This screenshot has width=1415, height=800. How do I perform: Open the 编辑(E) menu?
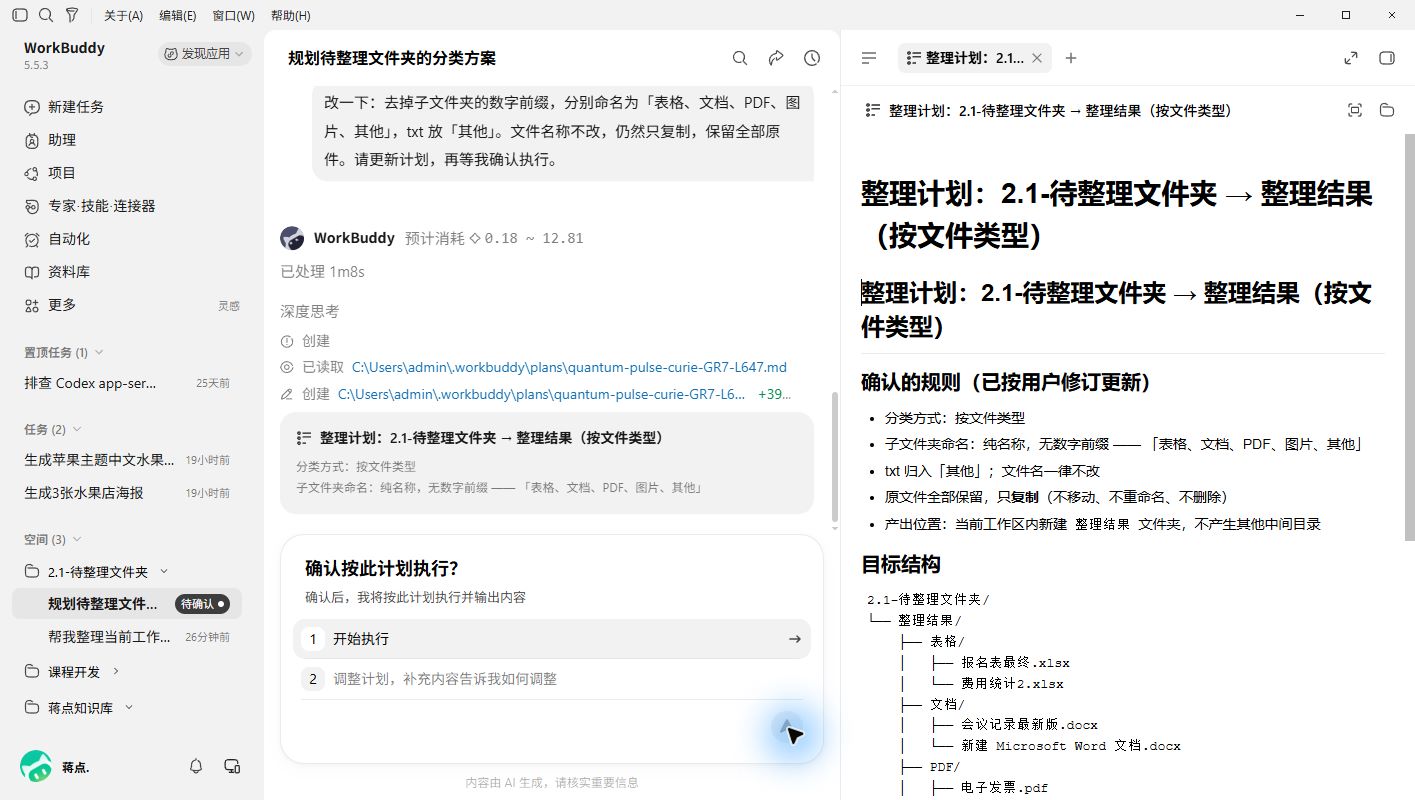[178, 16]
